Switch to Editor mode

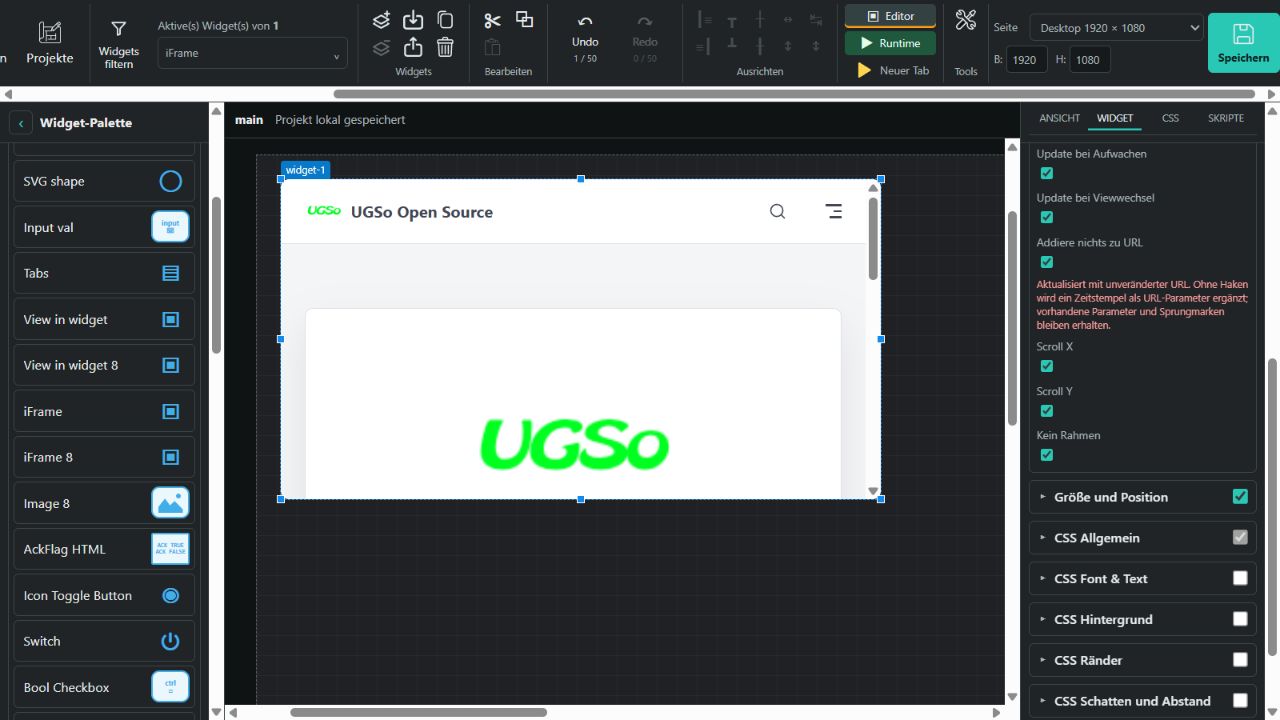(890, 16)
